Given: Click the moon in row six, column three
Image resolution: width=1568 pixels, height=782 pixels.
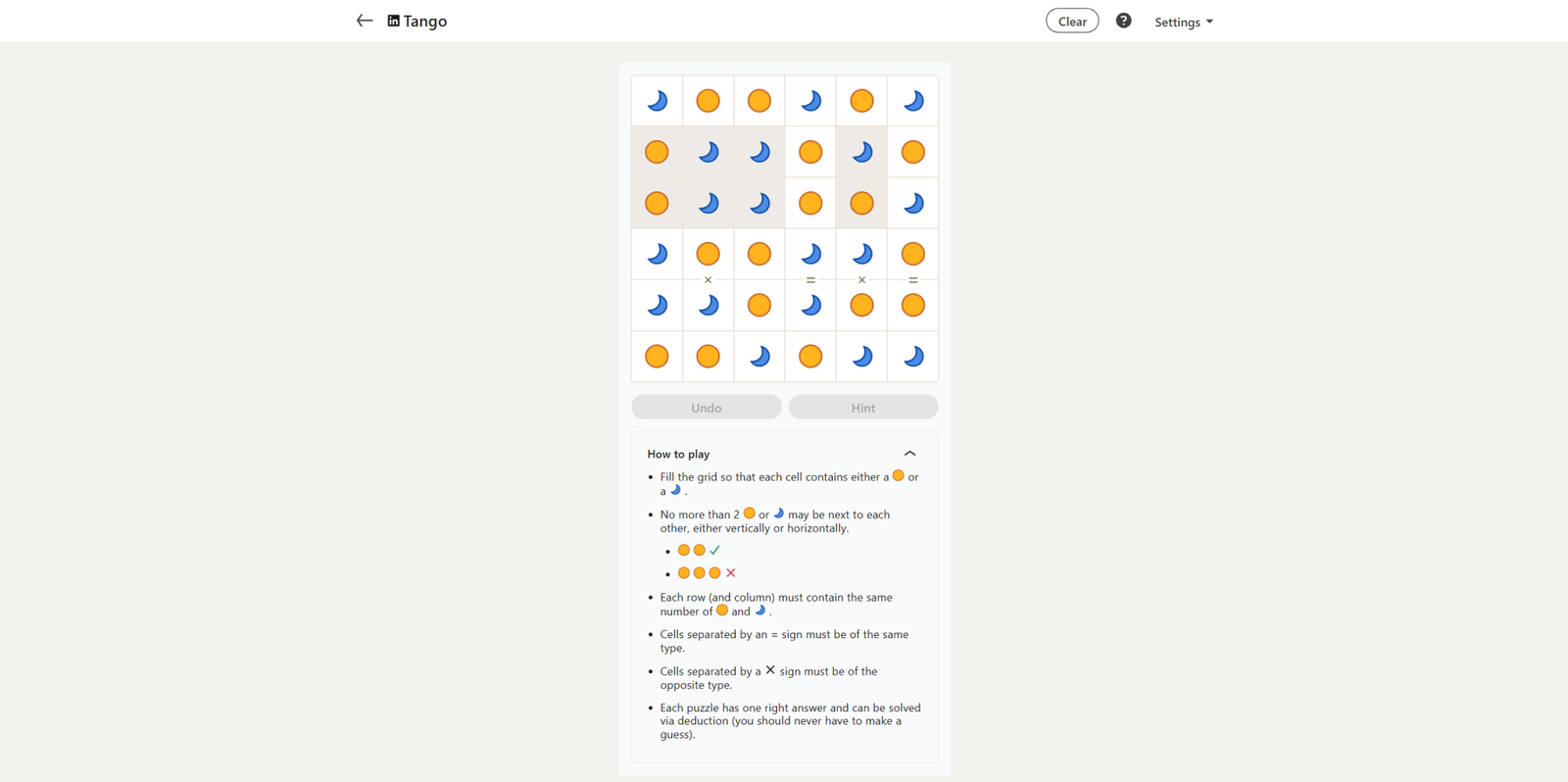Looking at the screenshot, I should click(759, 357).
